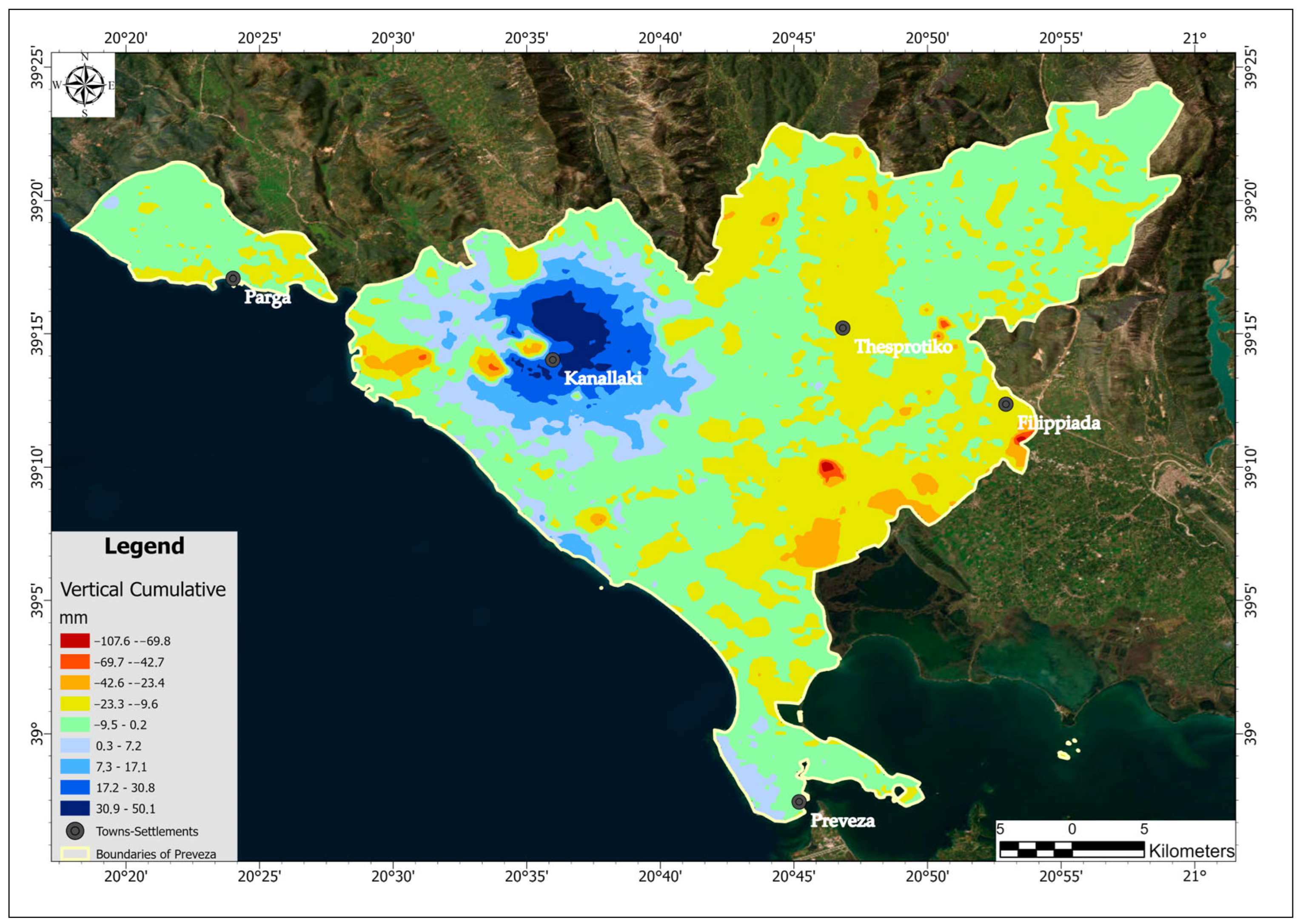
Task: Click the Boundaries of Preveza legend symbol
Action: click(x=75, y=853)
